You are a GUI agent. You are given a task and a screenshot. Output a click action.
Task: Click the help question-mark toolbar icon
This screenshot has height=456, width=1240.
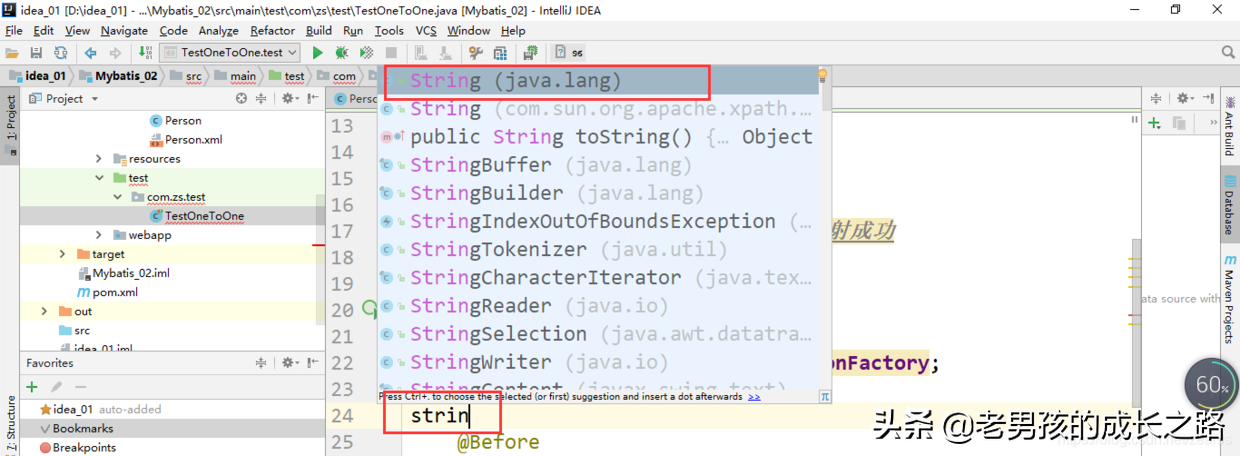click(560, 53)
